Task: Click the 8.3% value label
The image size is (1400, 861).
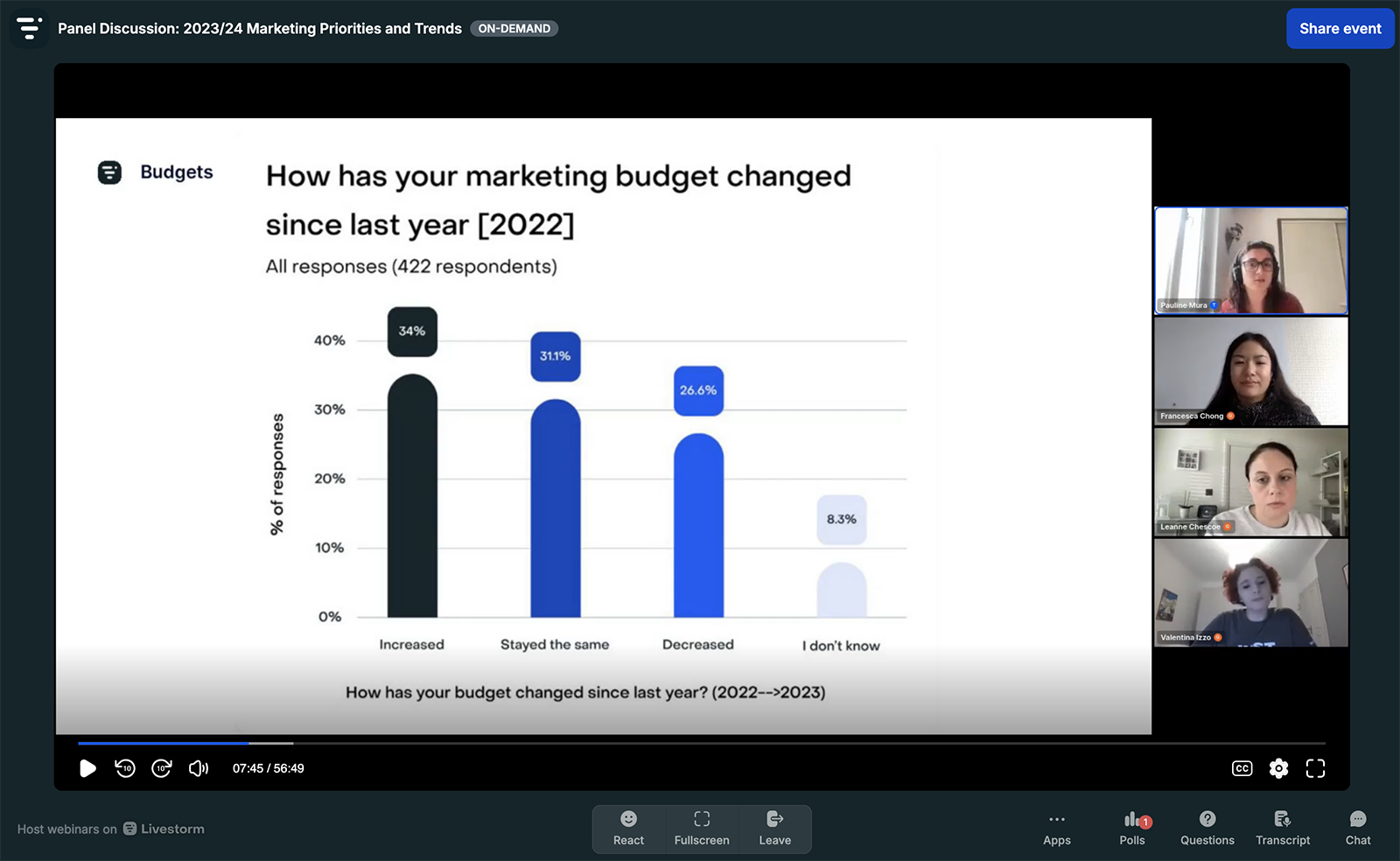Action: coord(842,520)
